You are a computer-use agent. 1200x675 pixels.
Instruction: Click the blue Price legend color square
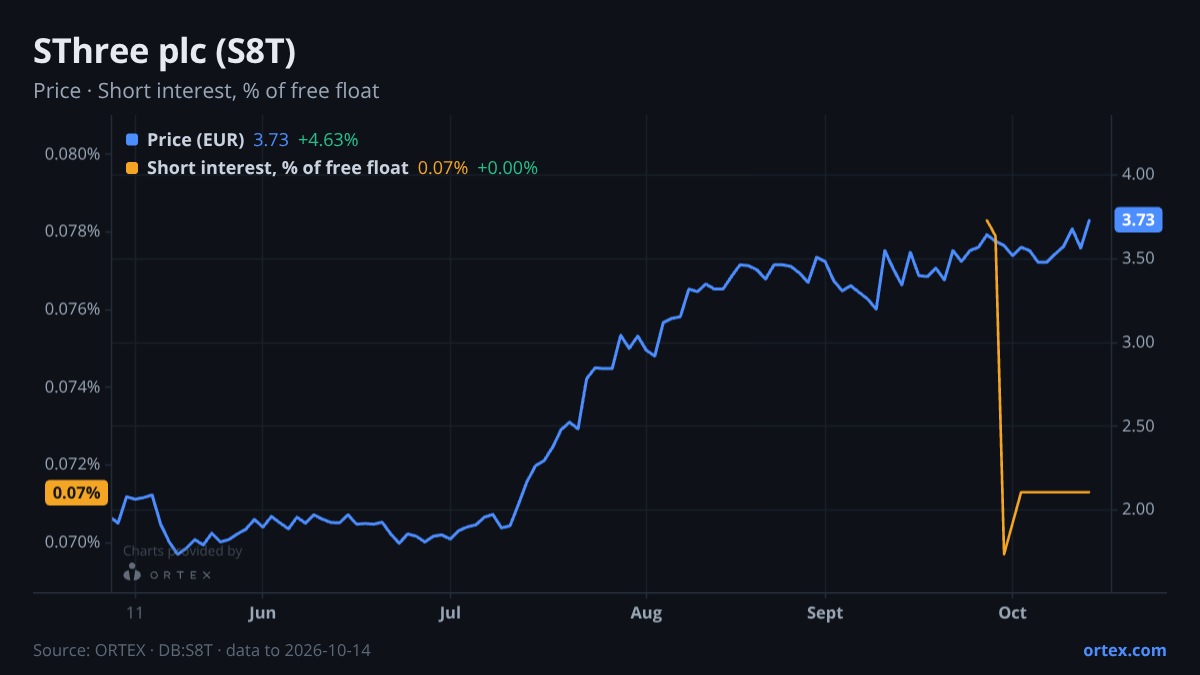132,140
